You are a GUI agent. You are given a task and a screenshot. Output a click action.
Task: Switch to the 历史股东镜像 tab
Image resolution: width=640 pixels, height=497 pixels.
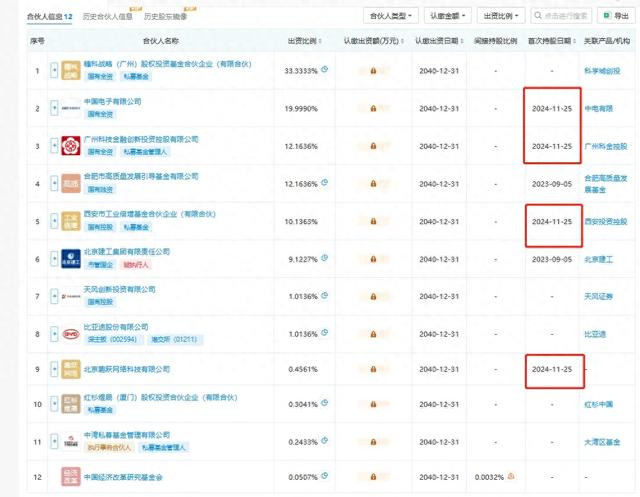point(165,16)
